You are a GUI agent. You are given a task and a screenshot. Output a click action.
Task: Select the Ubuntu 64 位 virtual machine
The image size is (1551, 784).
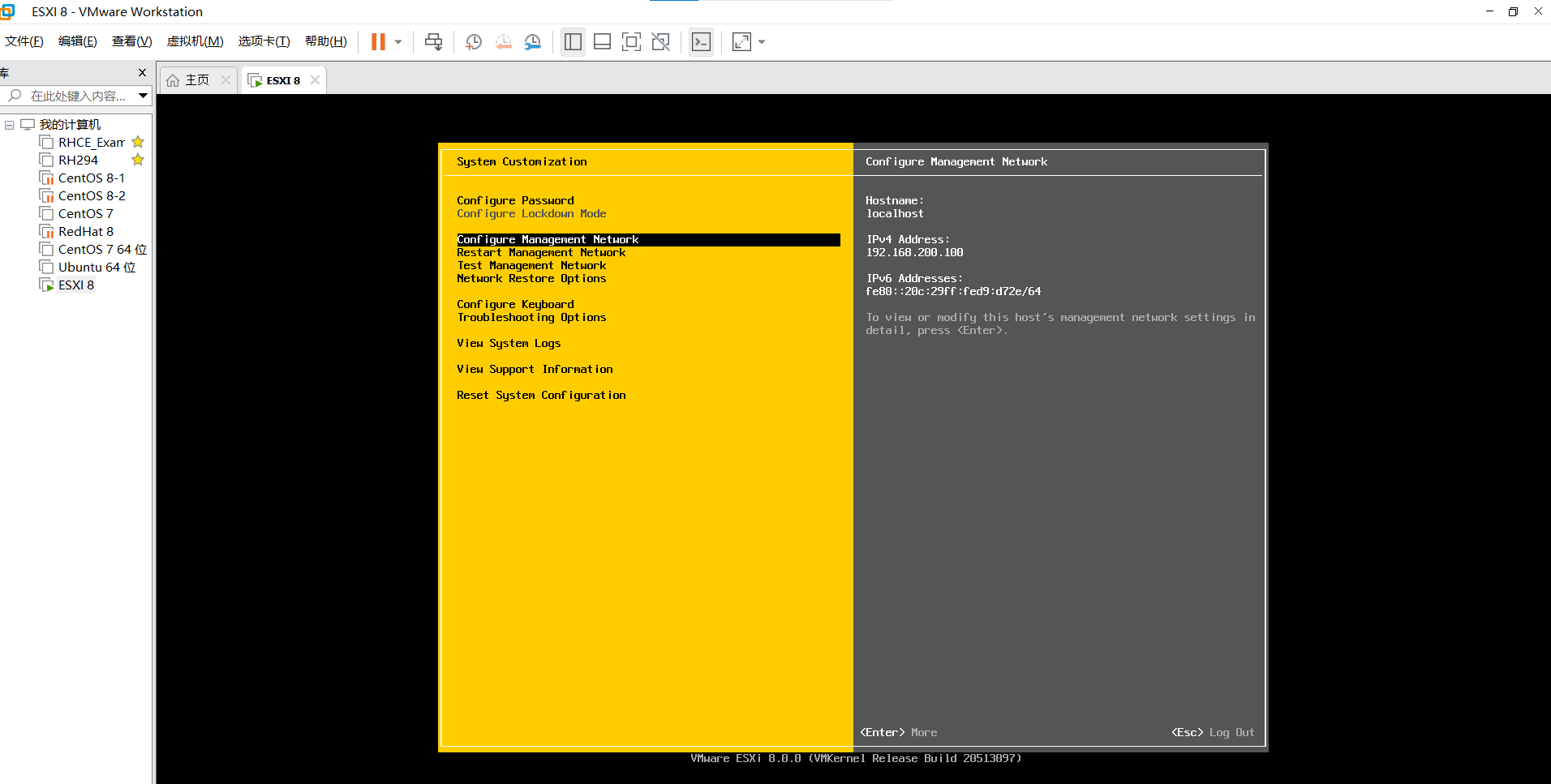(x=97, y=268)
